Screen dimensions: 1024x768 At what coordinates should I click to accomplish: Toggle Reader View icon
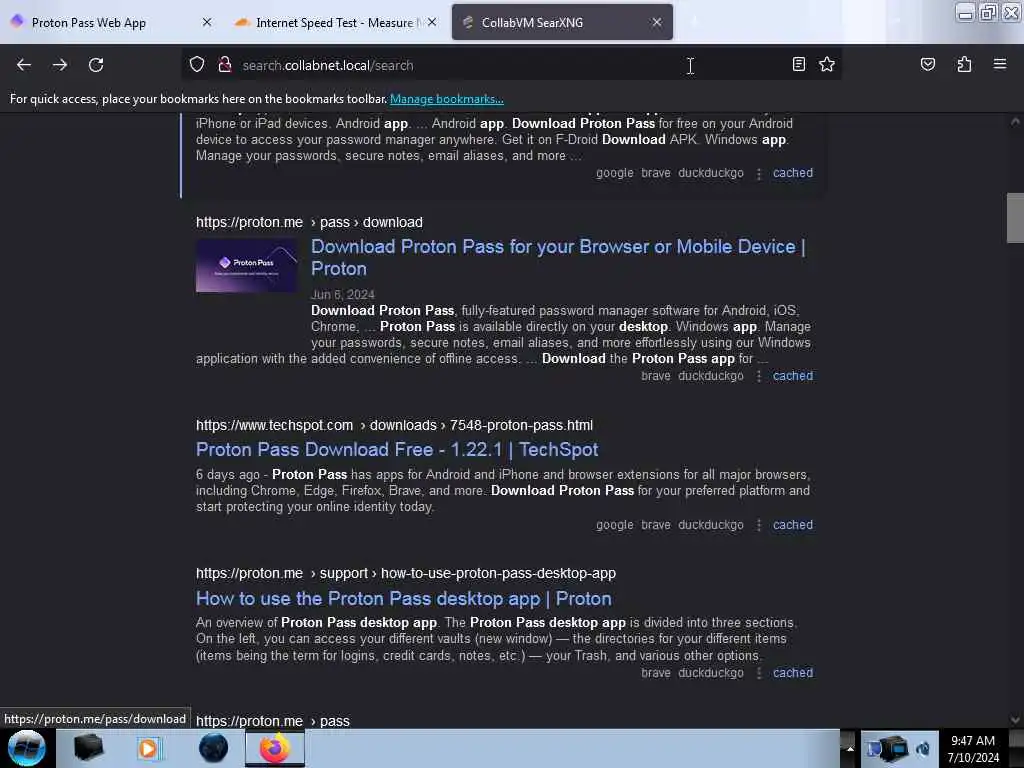[x=798, y=64]
